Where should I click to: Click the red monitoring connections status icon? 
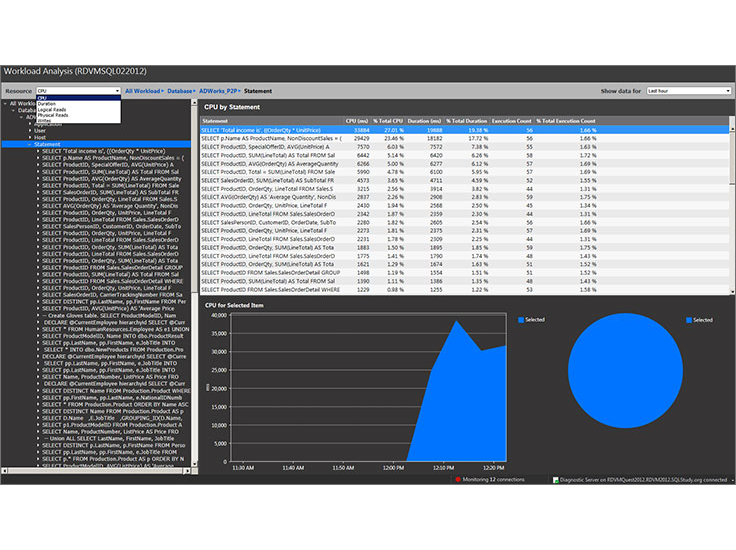tap(458, 480)
